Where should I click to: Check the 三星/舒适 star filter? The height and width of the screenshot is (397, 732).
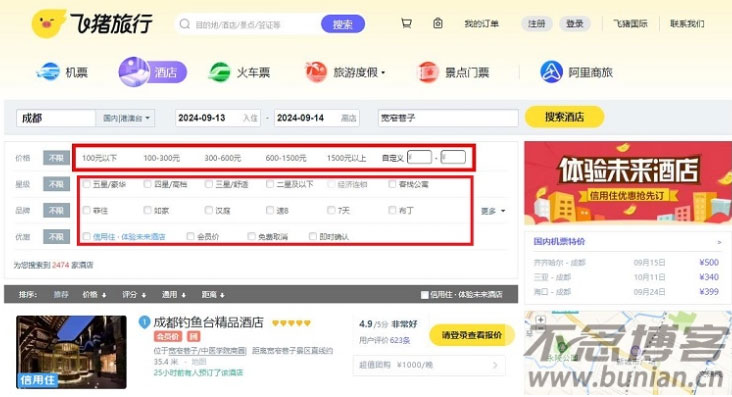tap(209, 184)
